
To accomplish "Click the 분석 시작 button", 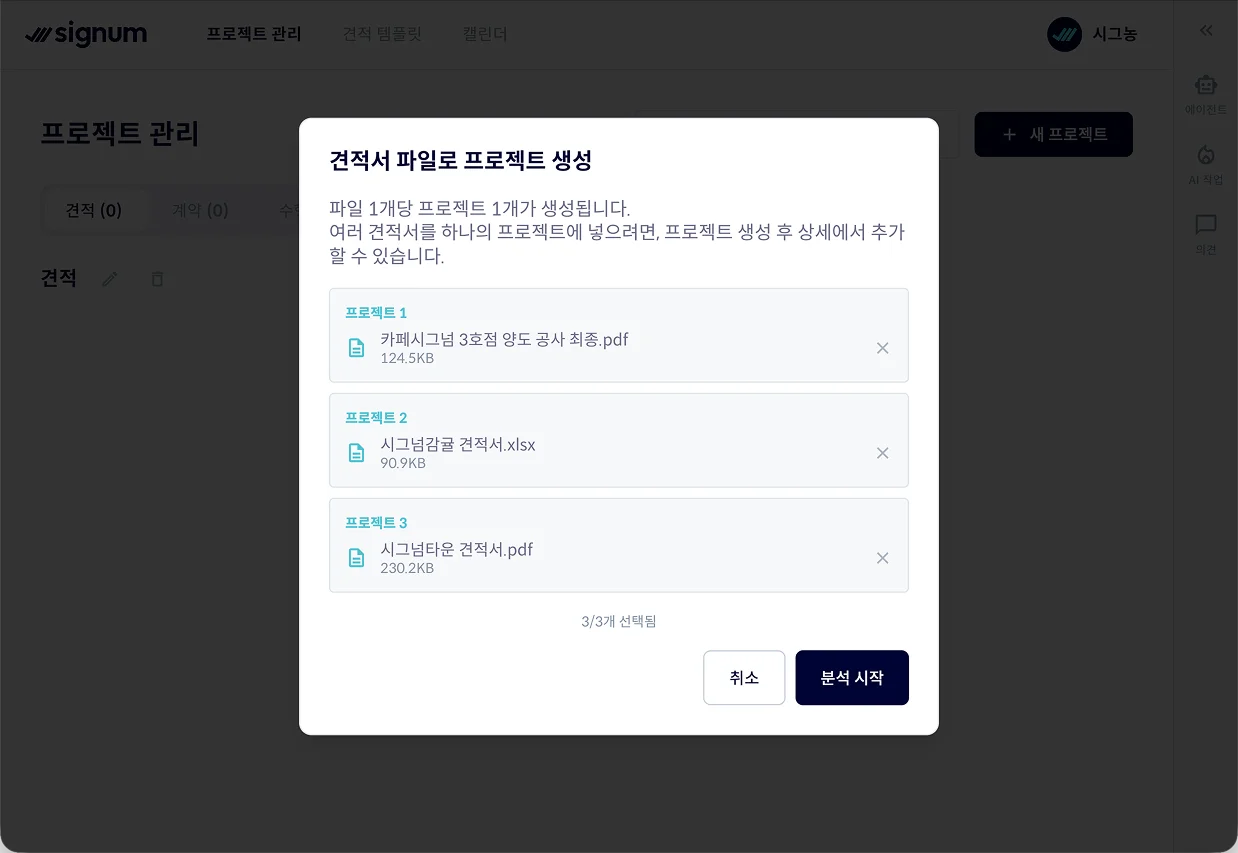I will coord(852,677).
